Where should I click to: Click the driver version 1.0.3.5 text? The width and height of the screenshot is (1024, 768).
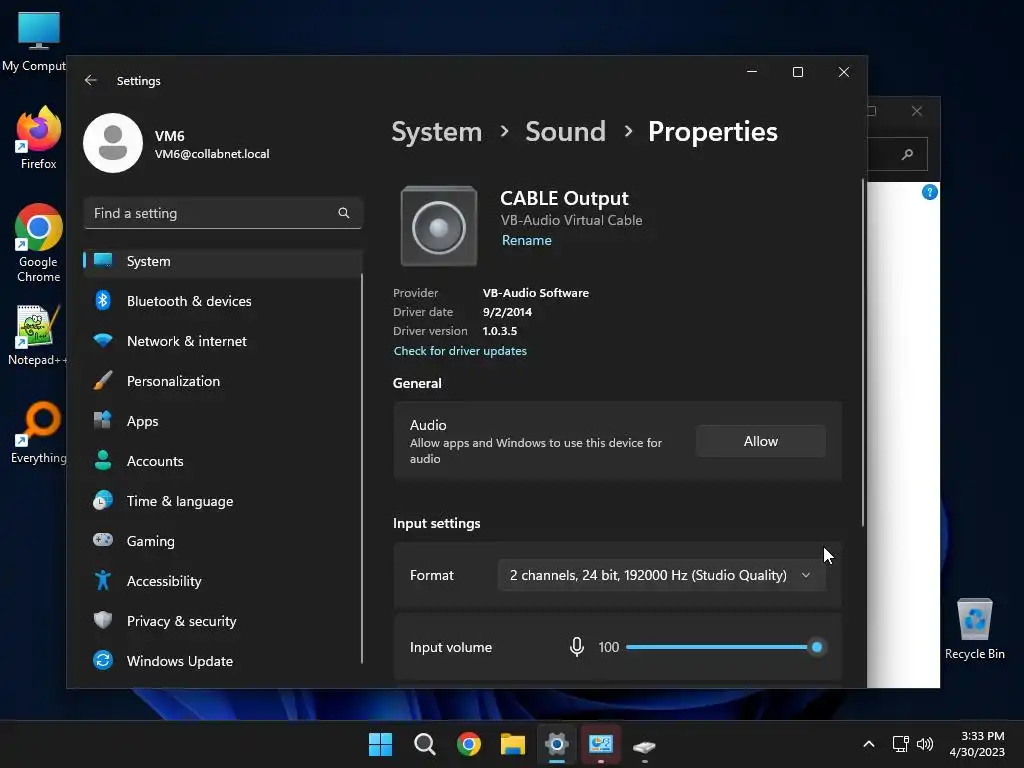[x=500, y=331]
